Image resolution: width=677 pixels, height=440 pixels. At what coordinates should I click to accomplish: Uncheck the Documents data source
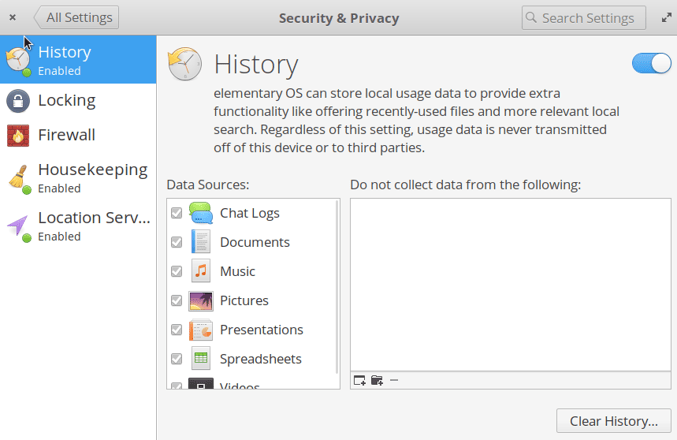point(177,242)
